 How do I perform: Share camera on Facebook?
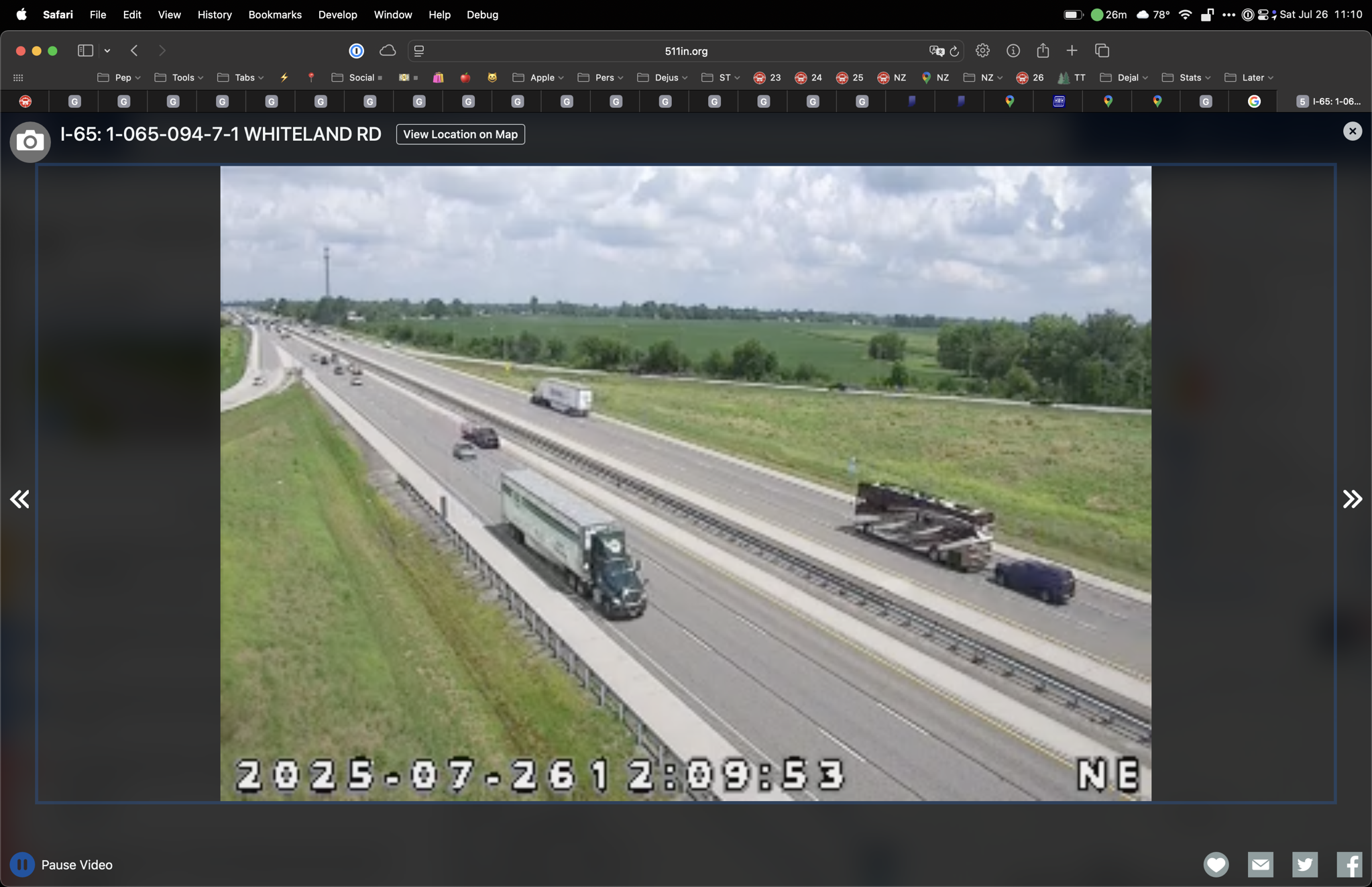tap(1349, 865)
